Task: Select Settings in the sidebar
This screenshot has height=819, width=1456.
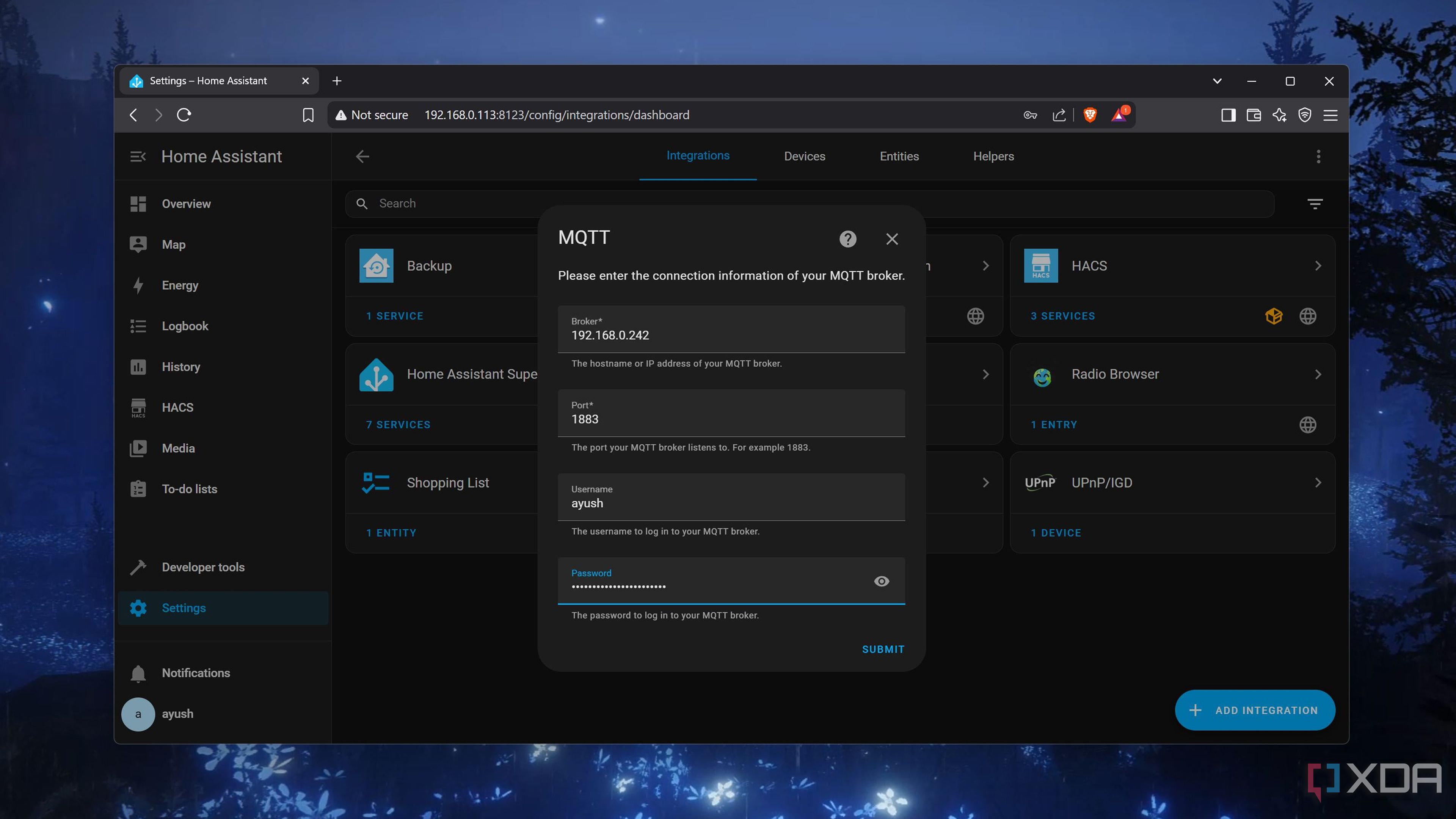Action: tap(223, 607)
